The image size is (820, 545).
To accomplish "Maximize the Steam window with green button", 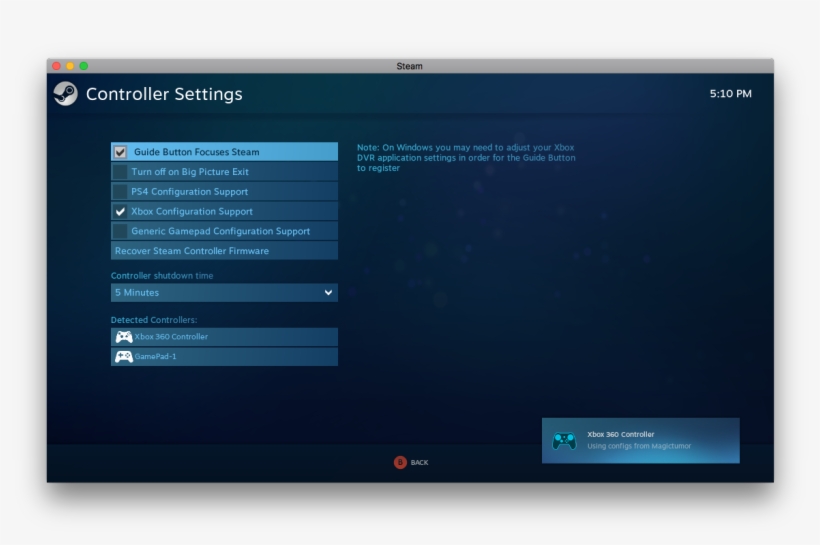I will tap(84, 66).
